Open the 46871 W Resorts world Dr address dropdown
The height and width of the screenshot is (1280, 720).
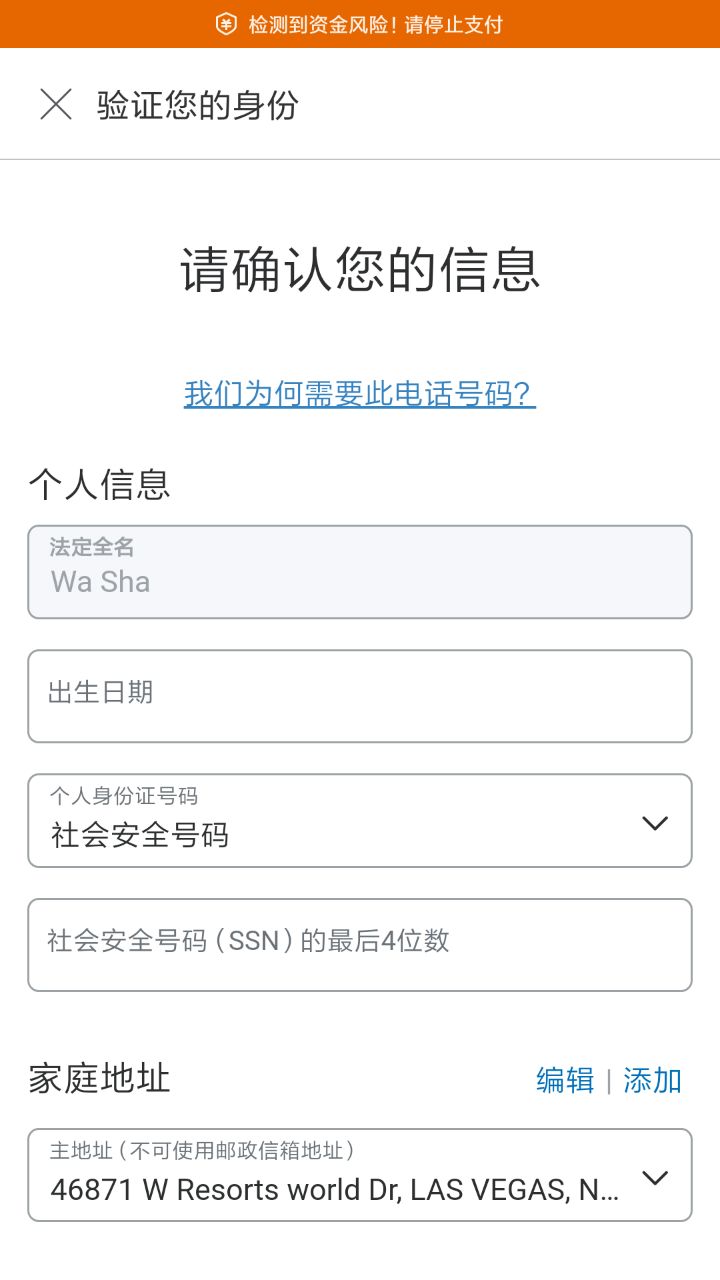[334, 1190]
